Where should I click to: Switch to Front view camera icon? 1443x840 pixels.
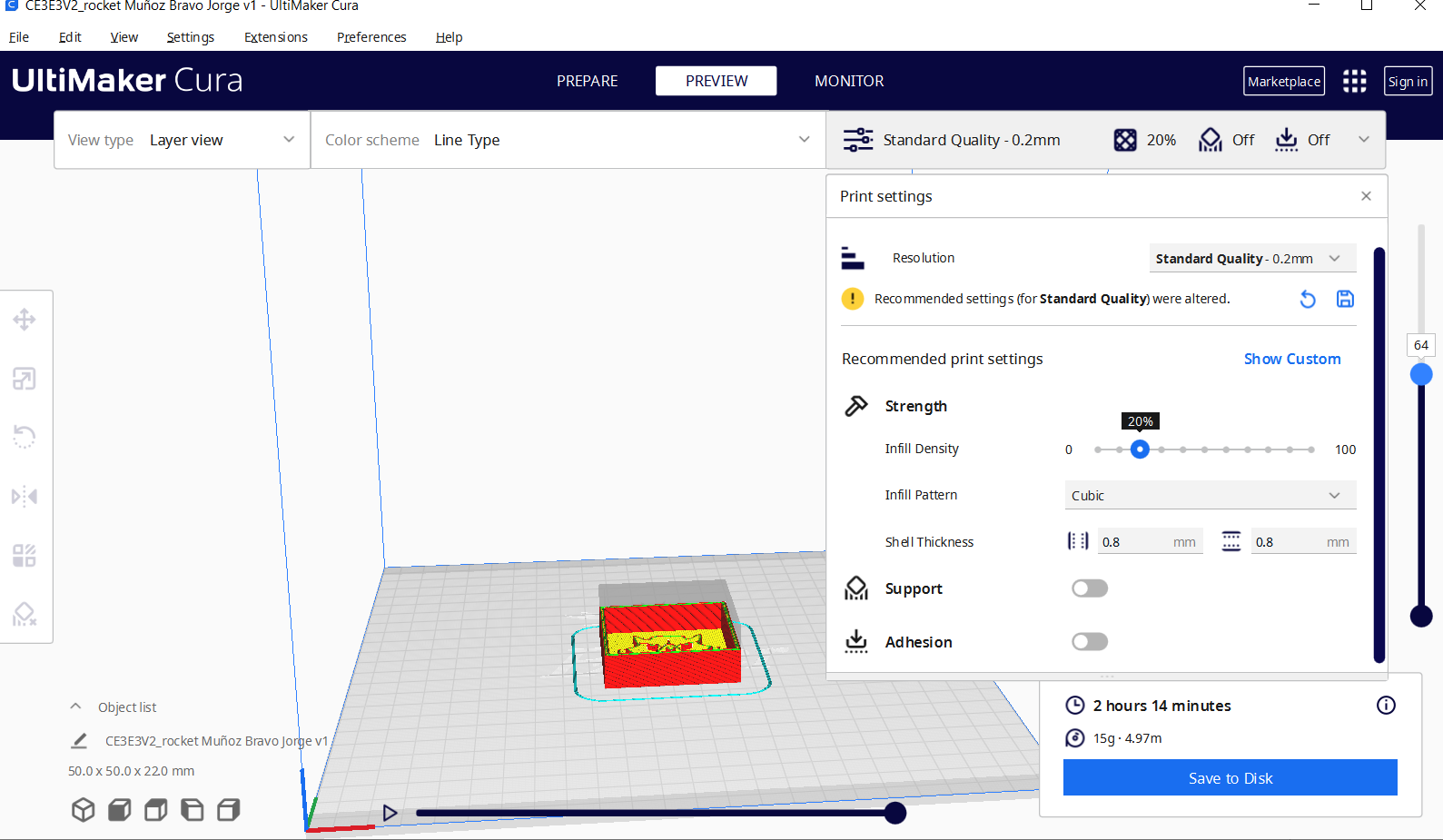[120, 809]
